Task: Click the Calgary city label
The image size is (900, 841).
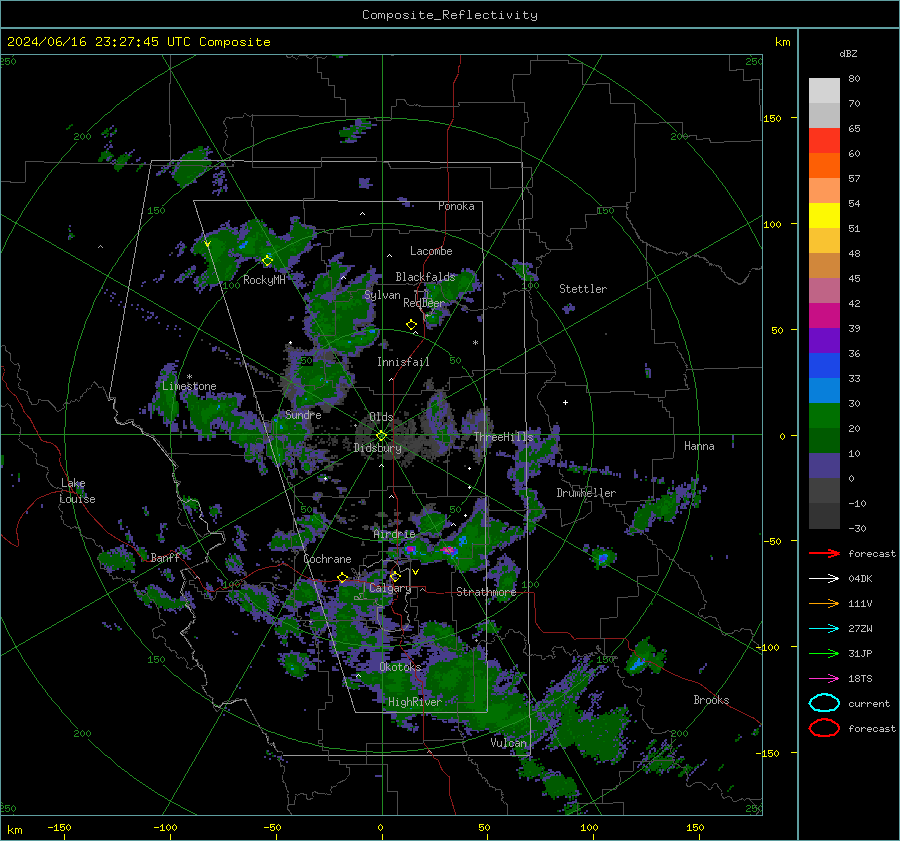Action: click(390, 588)
